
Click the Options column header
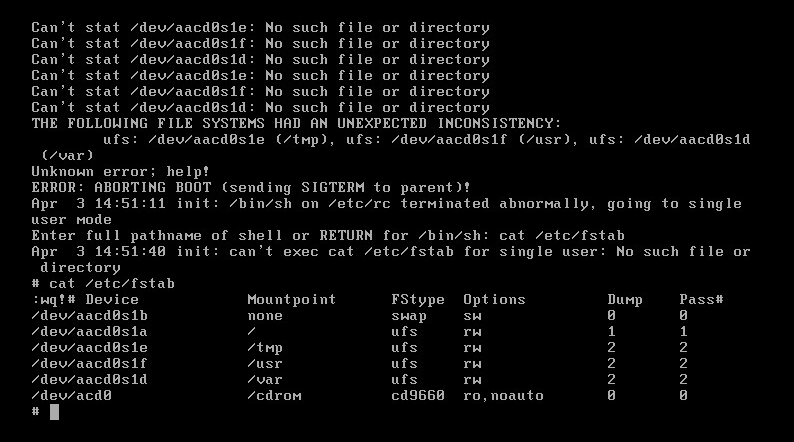(494, 299)
